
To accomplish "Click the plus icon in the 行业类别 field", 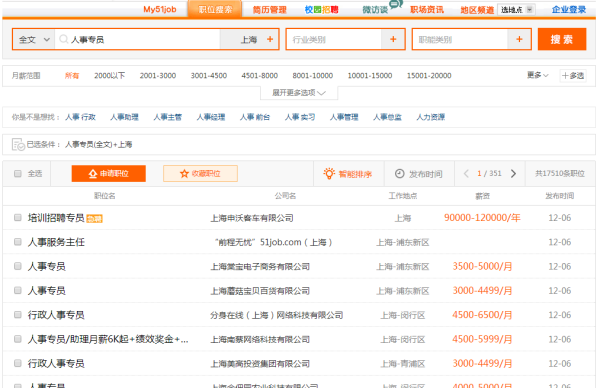I will [x=393, y=39].
